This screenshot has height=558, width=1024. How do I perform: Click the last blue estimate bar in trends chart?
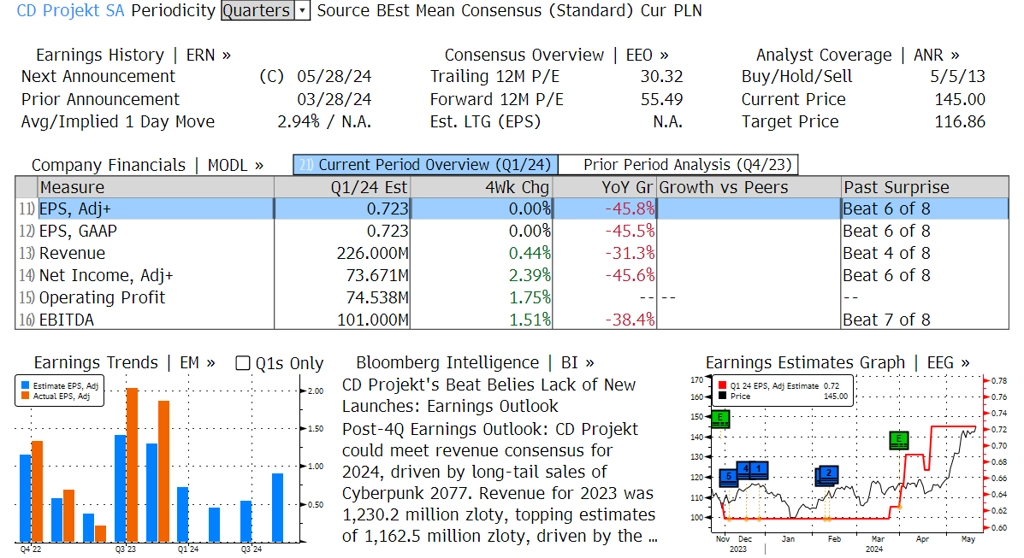point(278,508)
